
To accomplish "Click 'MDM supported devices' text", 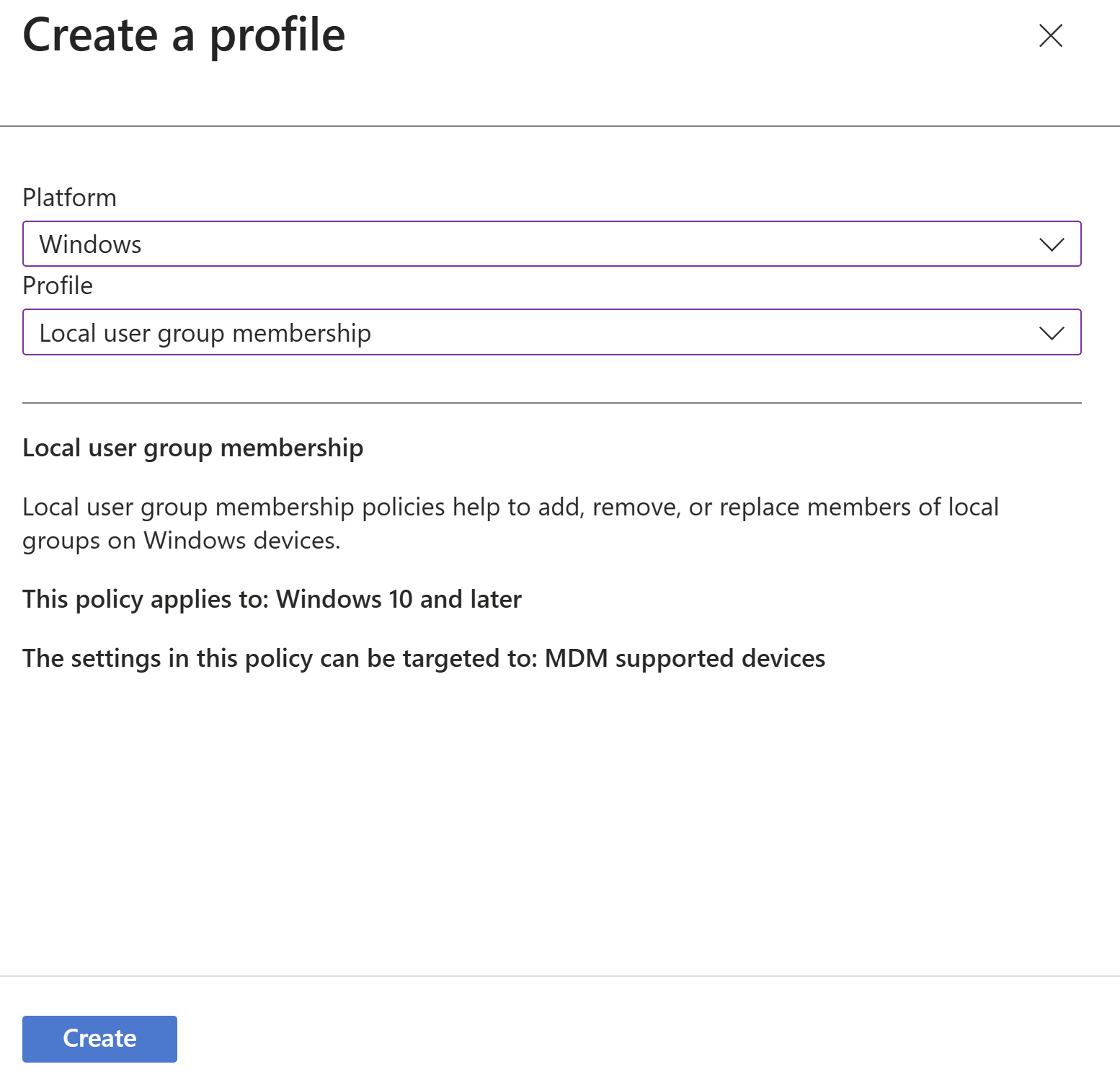I will 685,658.
